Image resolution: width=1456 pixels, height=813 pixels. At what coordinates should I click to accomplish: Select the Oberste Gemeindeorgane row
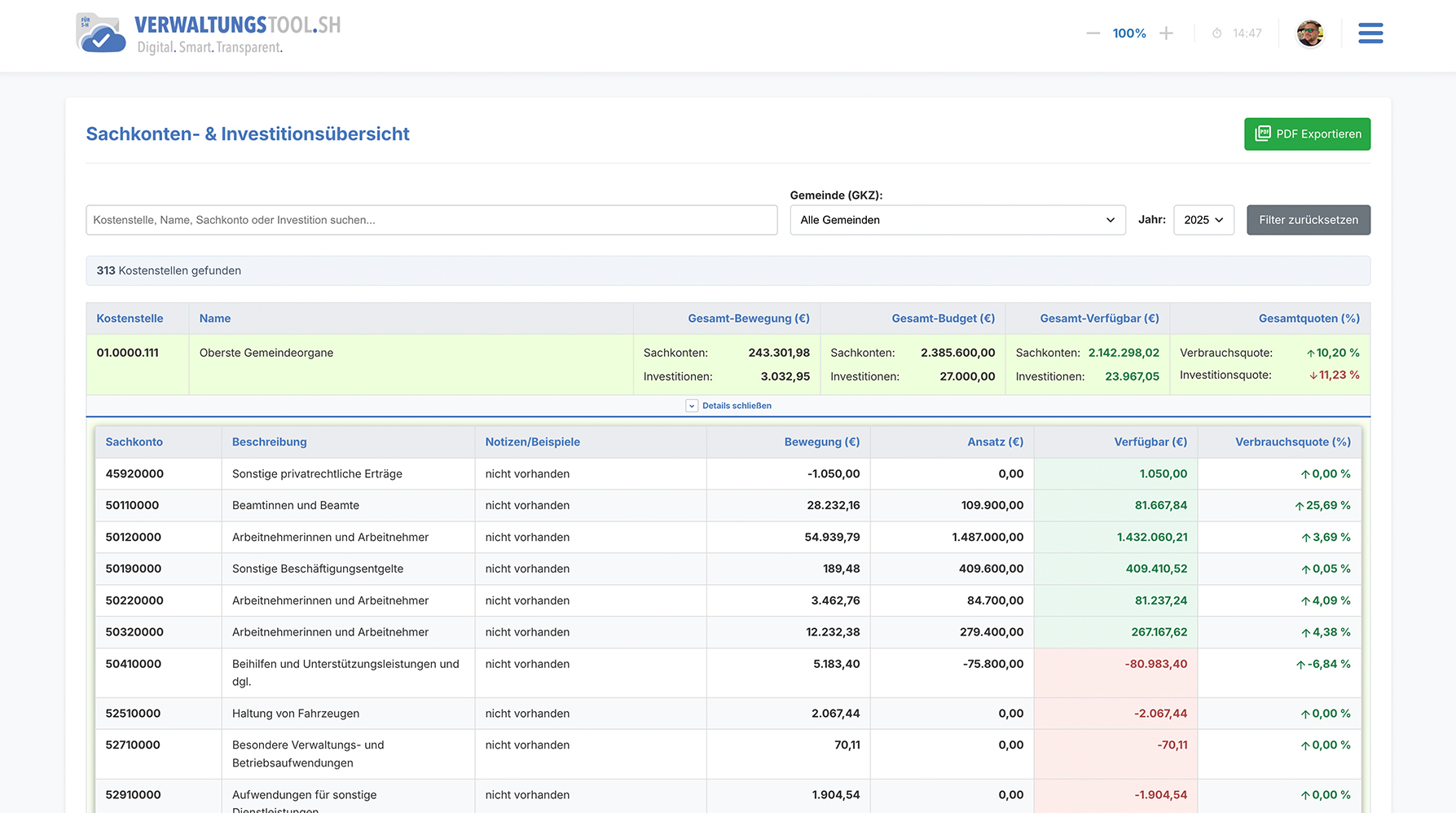[x=266, y=353]
